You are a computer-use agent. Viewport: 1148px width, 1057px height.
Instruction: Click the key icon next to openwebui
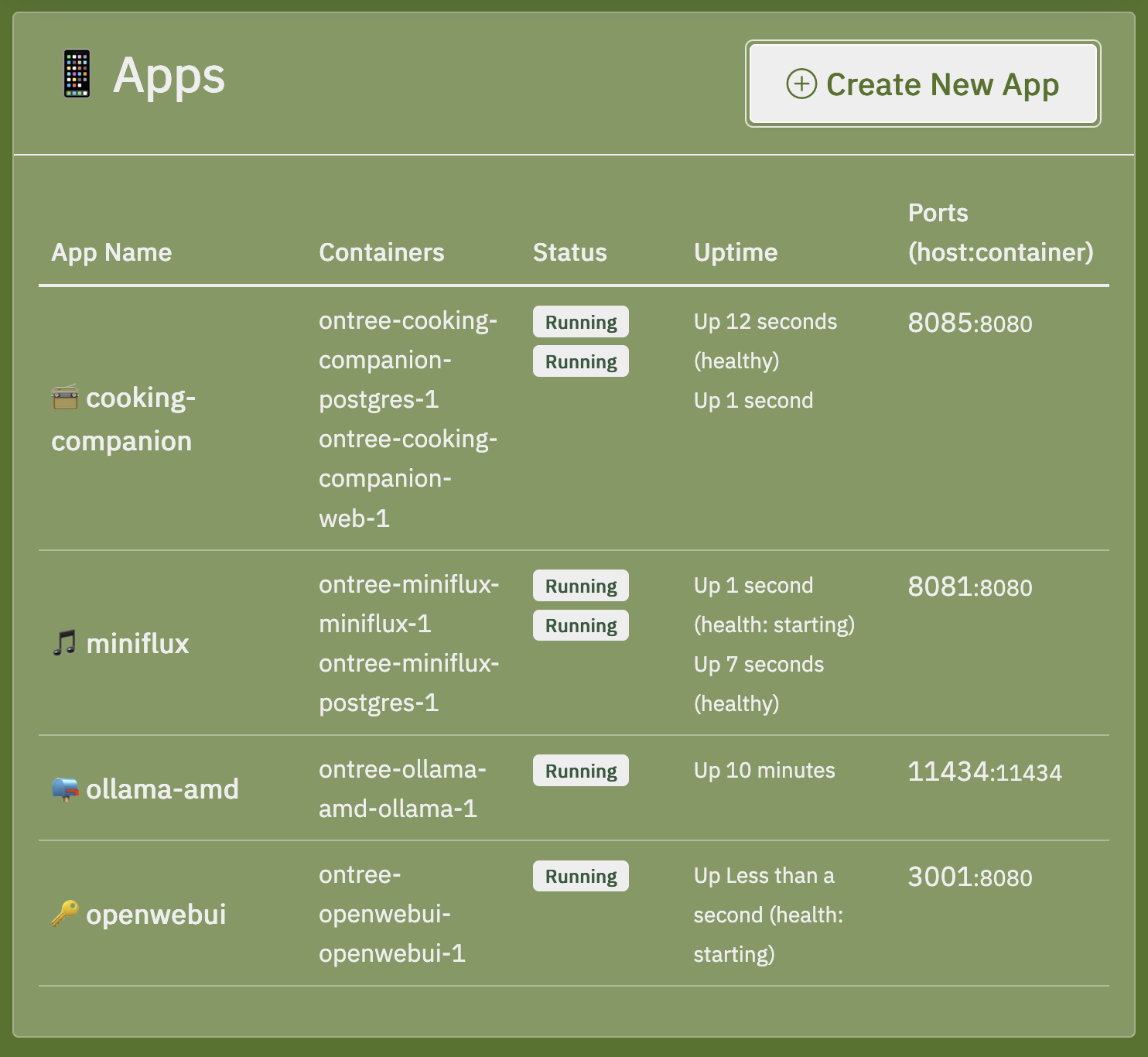tap(65, 914)
